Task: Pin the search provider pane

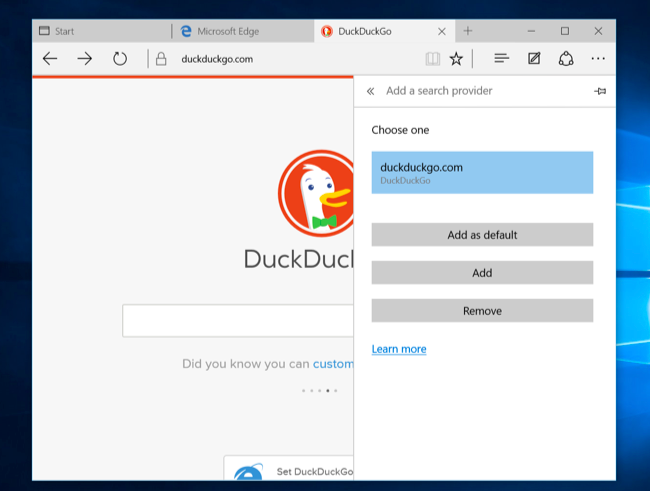Action: tap(600, 91)
